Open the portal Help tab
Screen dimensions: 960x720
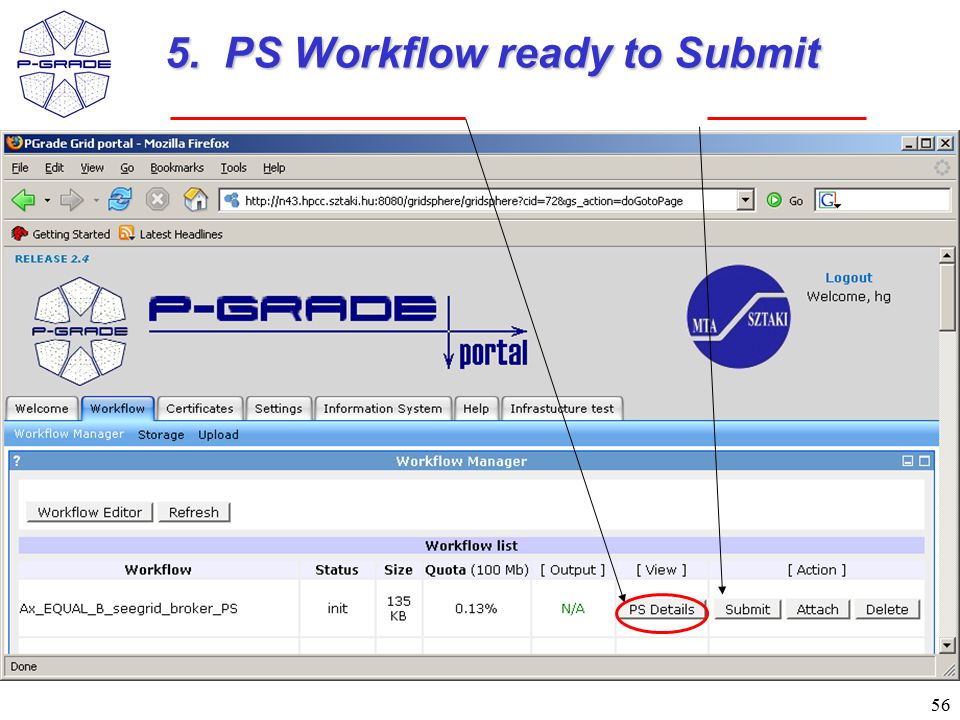tap(476, 408)
